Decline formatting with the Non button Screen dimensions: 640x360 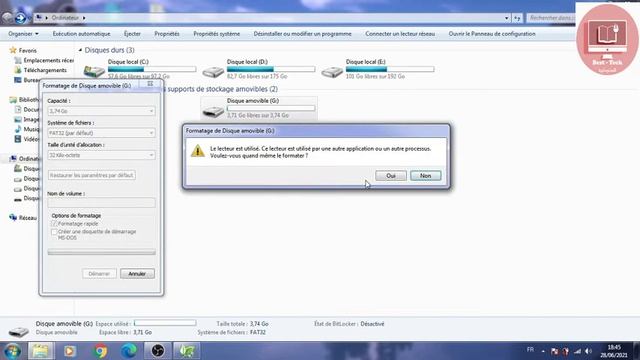tap(425, 176)
